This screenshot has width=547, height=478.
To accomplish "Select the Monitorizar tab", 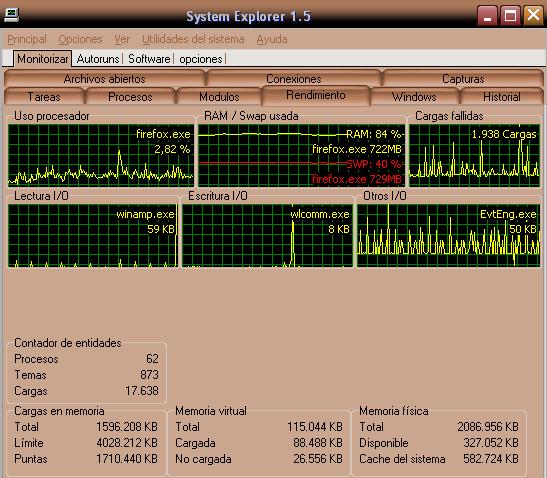I will click(43, 59).
